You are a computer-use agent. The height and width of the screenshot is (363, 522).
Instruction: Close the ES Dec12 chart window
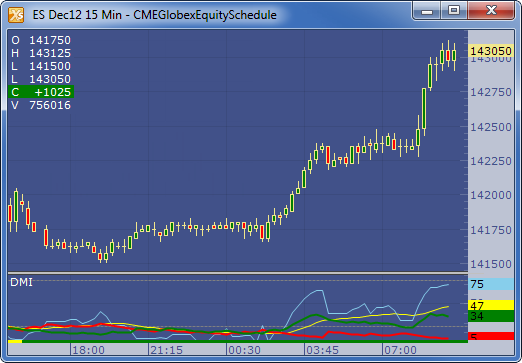tap(491, 11)
